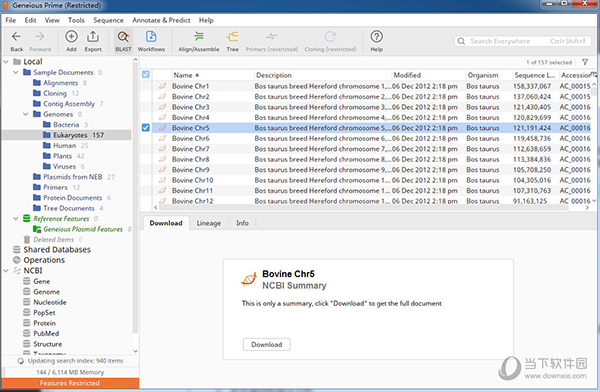This screenshot has width=600, height=392.
Task: Open the Contig Assembly folder
Action: [x=68, y=104]
